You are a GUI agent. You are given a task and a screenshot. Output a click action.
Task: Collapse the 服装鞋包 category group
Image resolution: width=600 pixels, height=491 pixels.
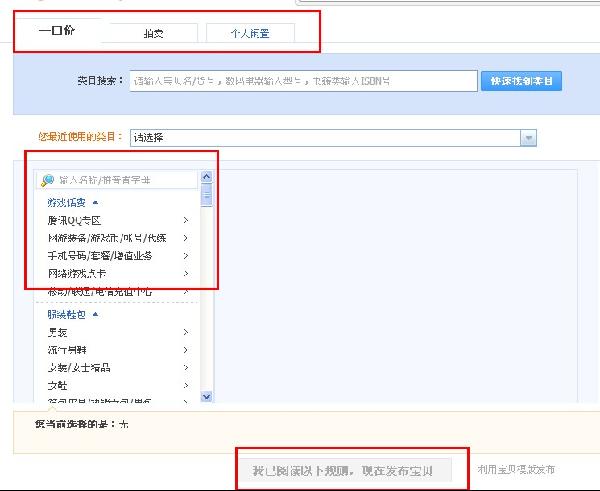pyautogui.click(x=95, y=314)
